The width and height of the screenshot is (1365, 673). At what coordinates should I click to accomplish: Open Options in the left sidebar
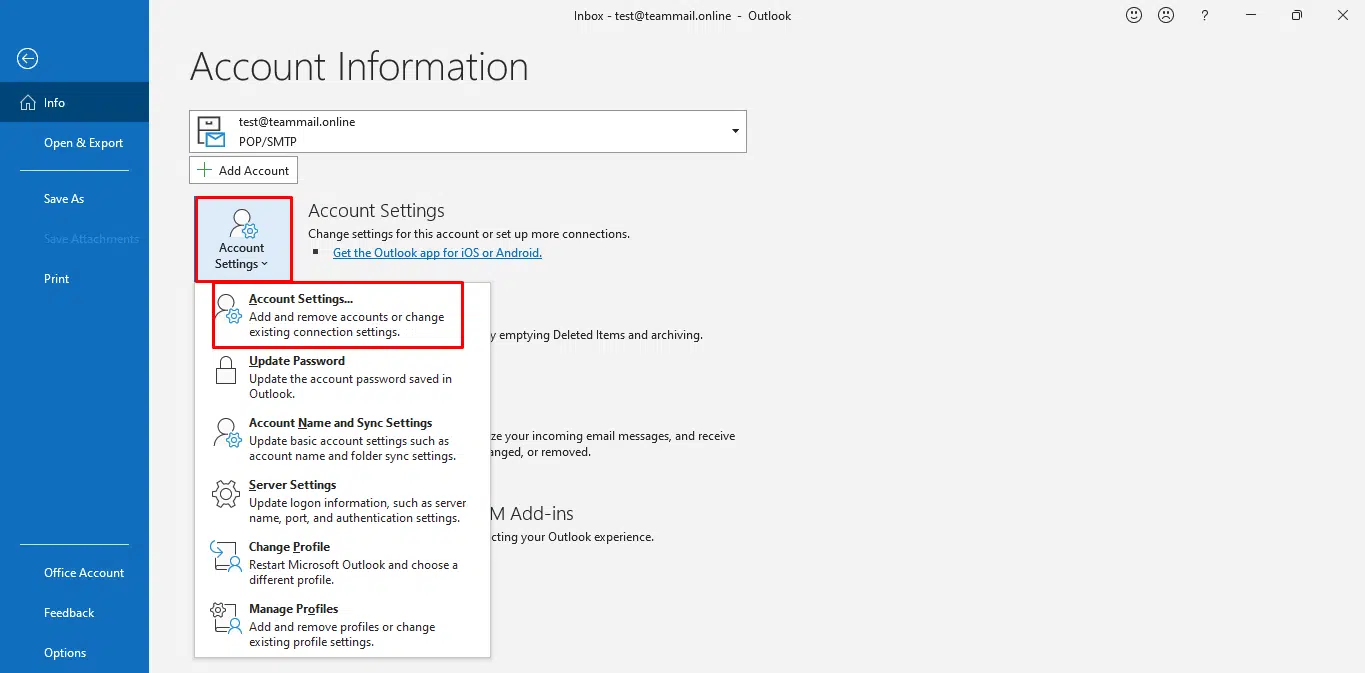tap(65, 653)
